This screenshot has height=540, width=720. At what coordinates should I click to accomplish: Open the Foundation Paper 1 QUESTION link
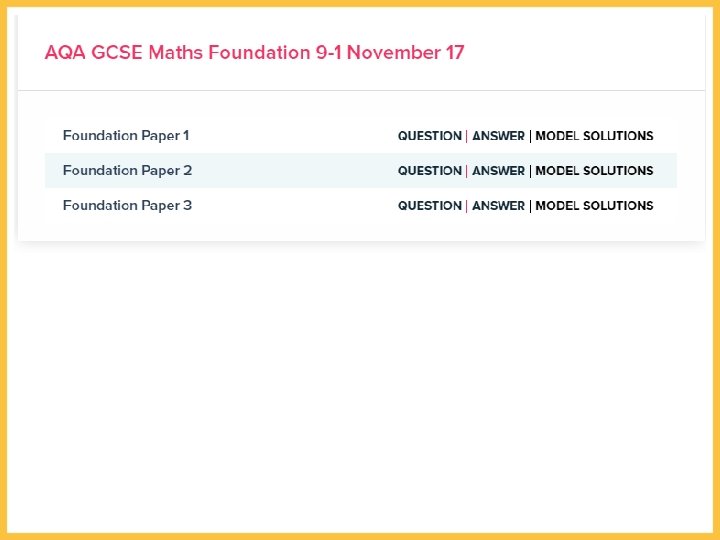(x=430, y=136)
